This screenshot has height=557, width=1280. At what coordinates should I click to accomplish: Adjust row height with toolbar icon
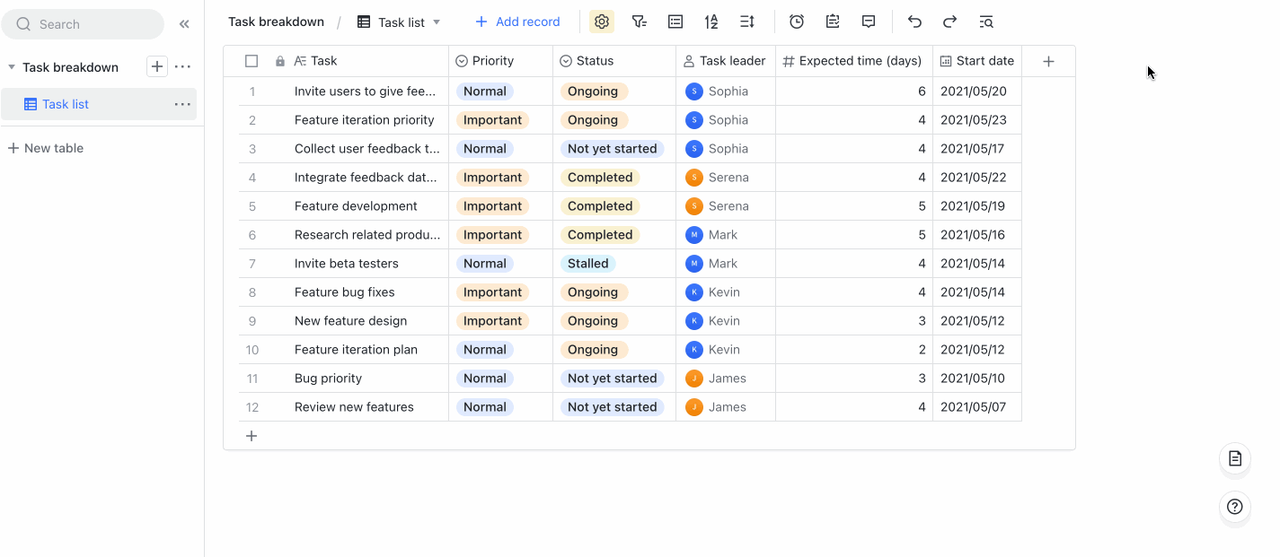pyautogui.click(x=747, y=22)
